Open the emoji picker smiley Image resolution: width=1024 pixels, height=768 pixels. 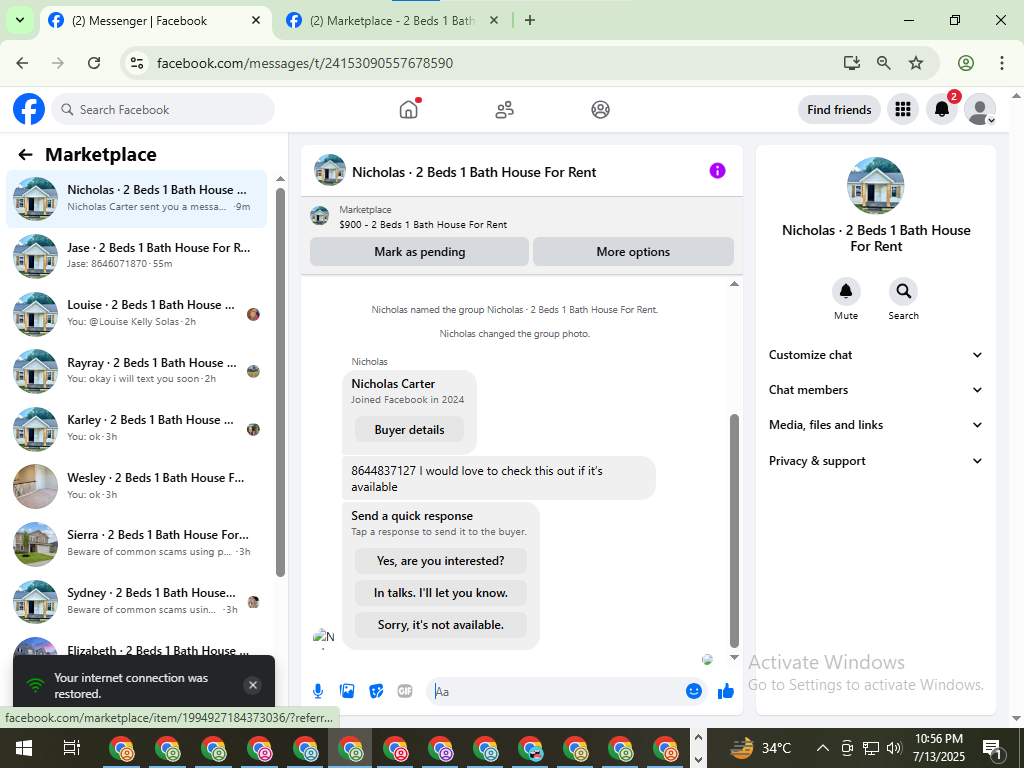click(694, 691)
